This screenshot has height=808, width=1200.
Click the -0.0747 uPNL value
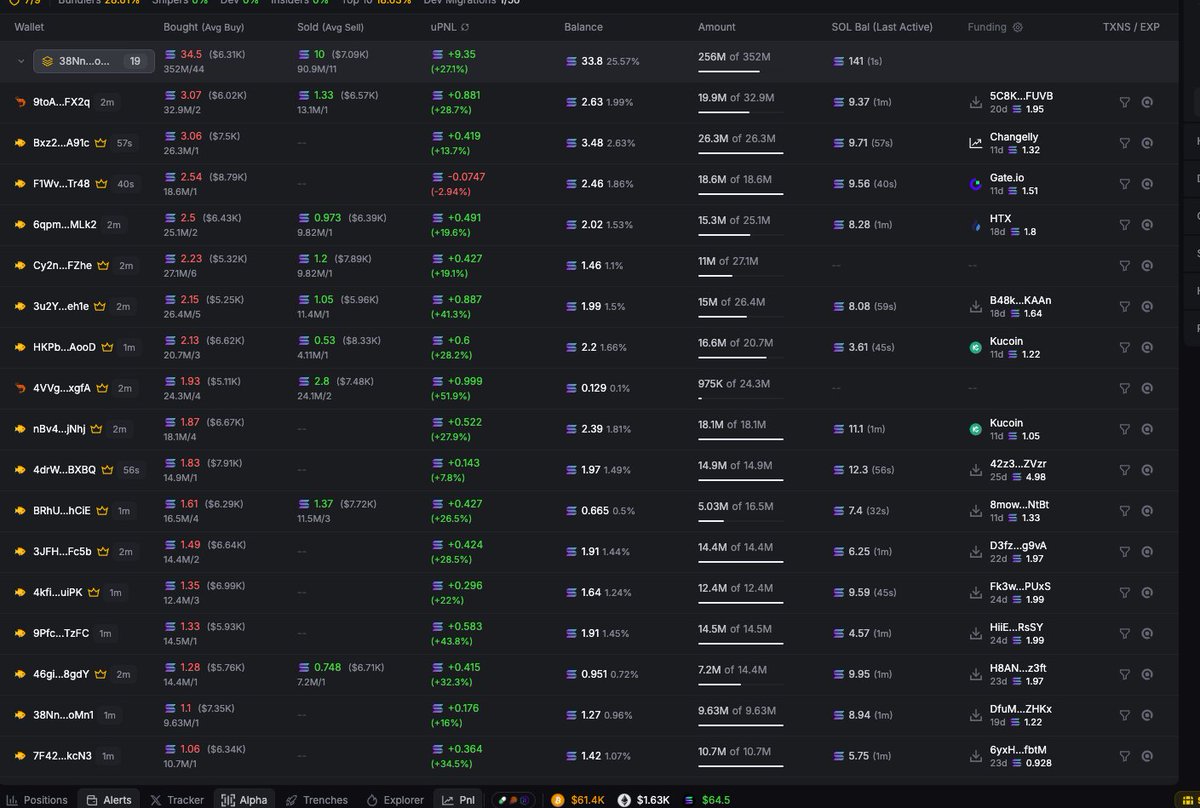click(466, 177)
